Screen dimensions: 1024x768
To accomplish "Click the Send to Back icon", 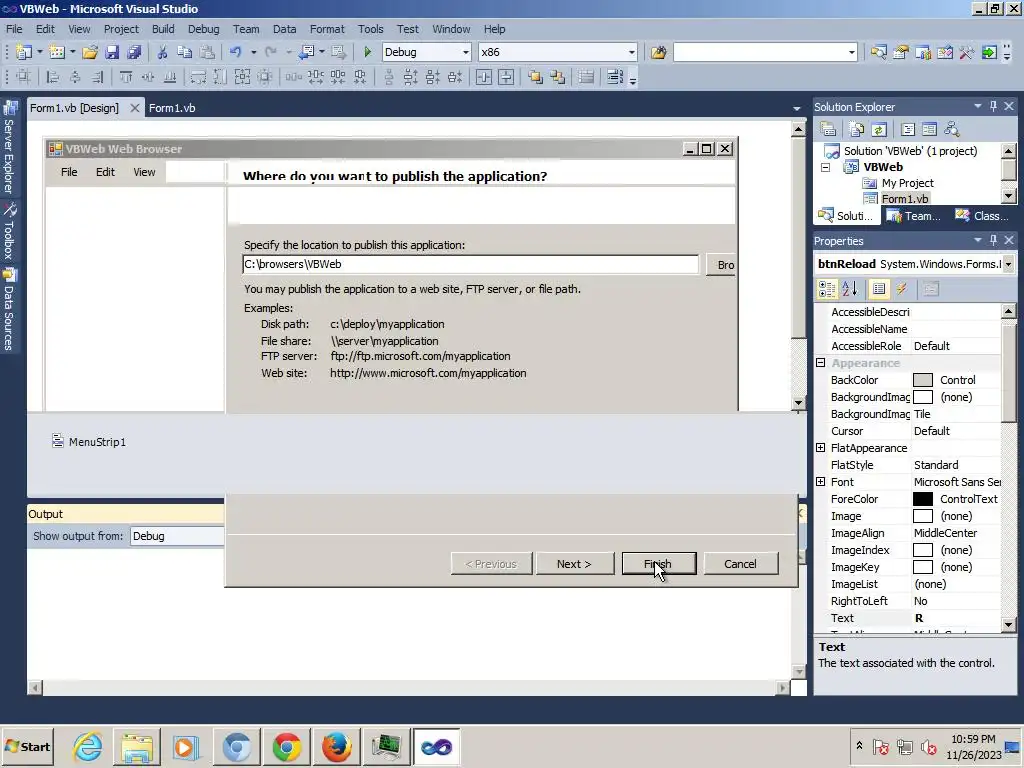I will (x=558, y=77).
